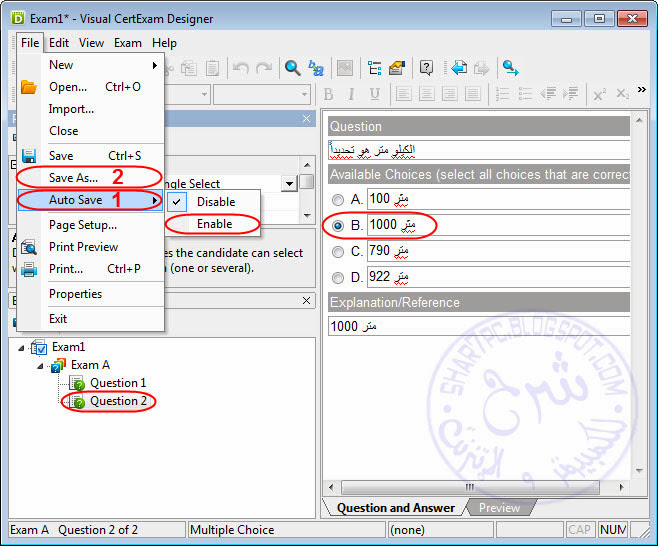Apply subscript formatting

pyautogui.click(x=622, y=94)
